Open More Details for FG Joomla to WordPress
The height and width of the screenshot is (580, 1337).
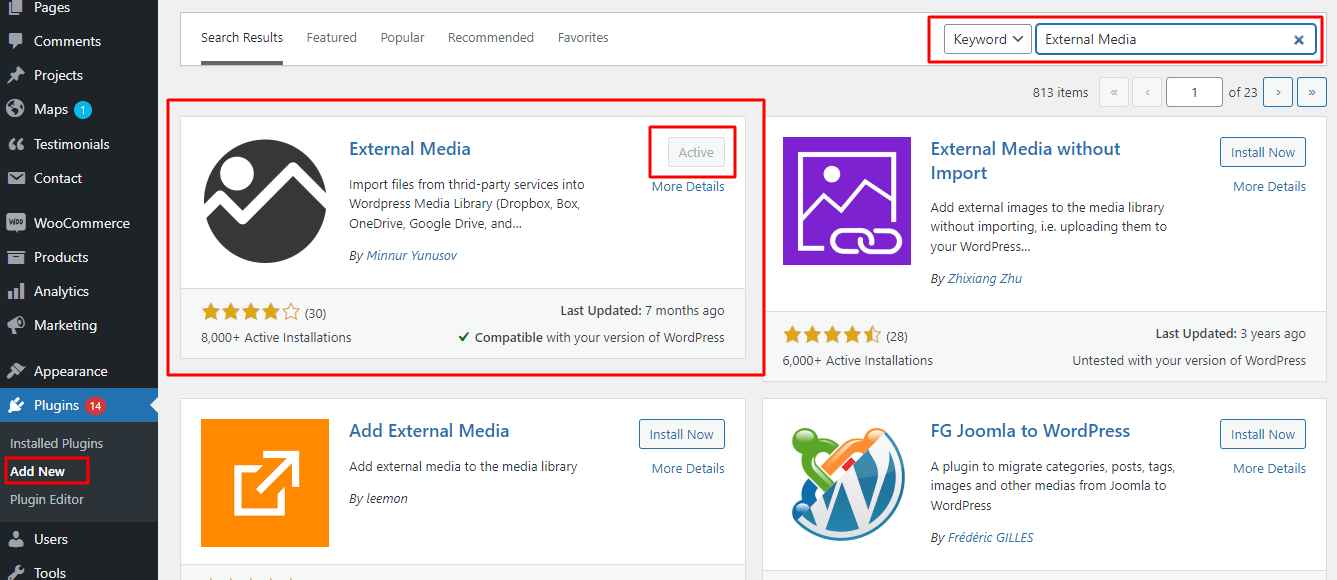1269,468
